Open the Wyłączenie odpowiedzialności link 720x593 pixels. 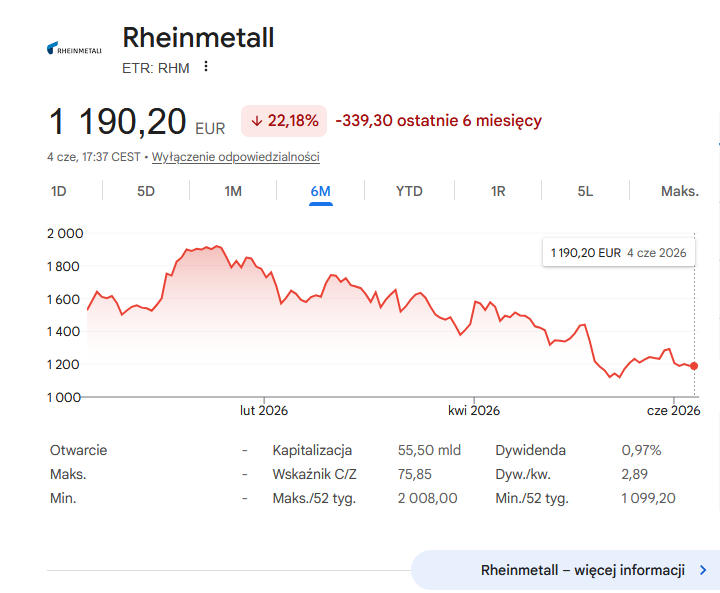click(x=236, y=157)
